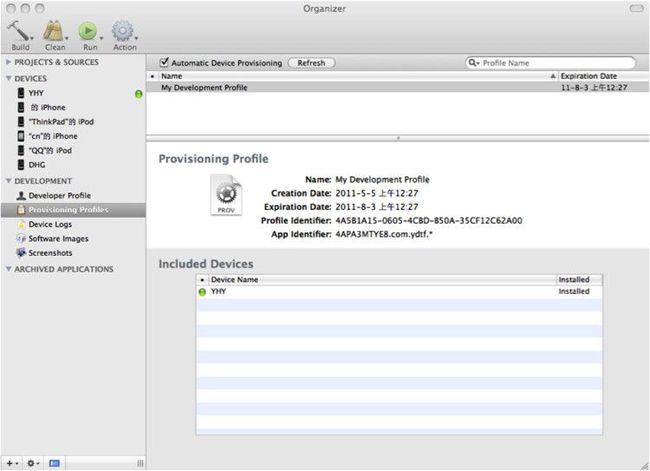Select the "cn"的 iPhone device
The width and height of the screenshot is (650, 471).
(x=73, y=136)
